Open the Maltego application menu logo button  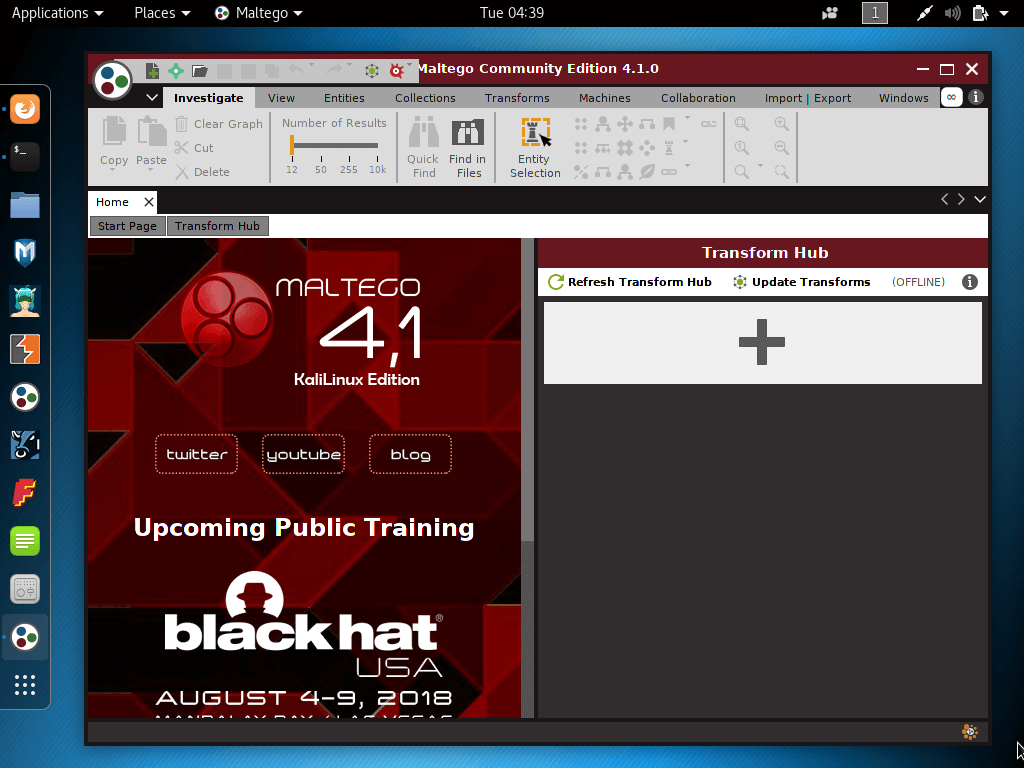(113, 81)
